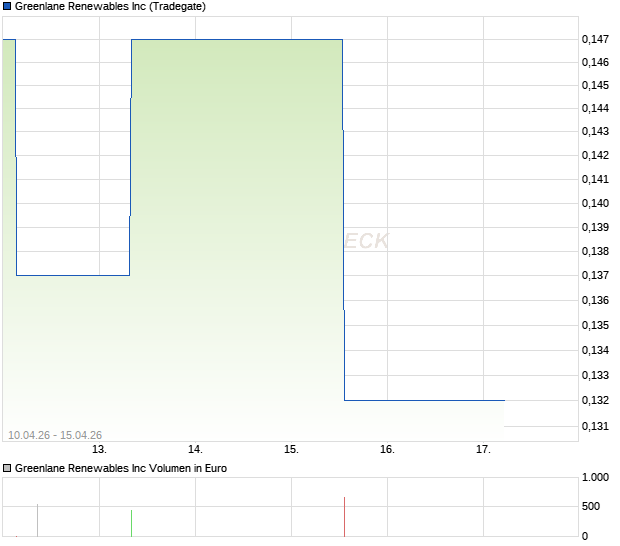620x546 pixels.
Task: Click the gray volume legend square
Action: tap(7, 468)
